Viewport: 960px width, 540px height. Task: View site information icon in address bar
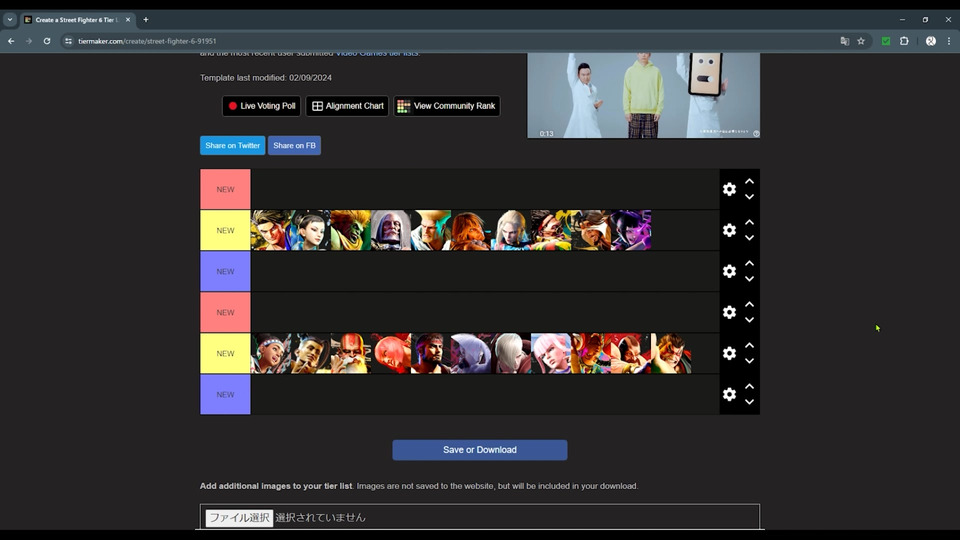point(69,41)
